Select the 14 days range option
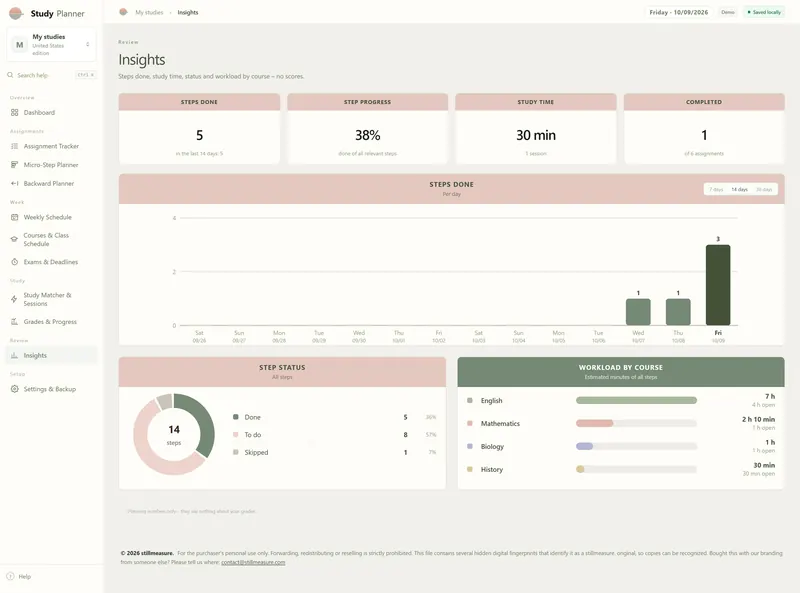Screen dimensions: 800x593 (x=739, y=189)
